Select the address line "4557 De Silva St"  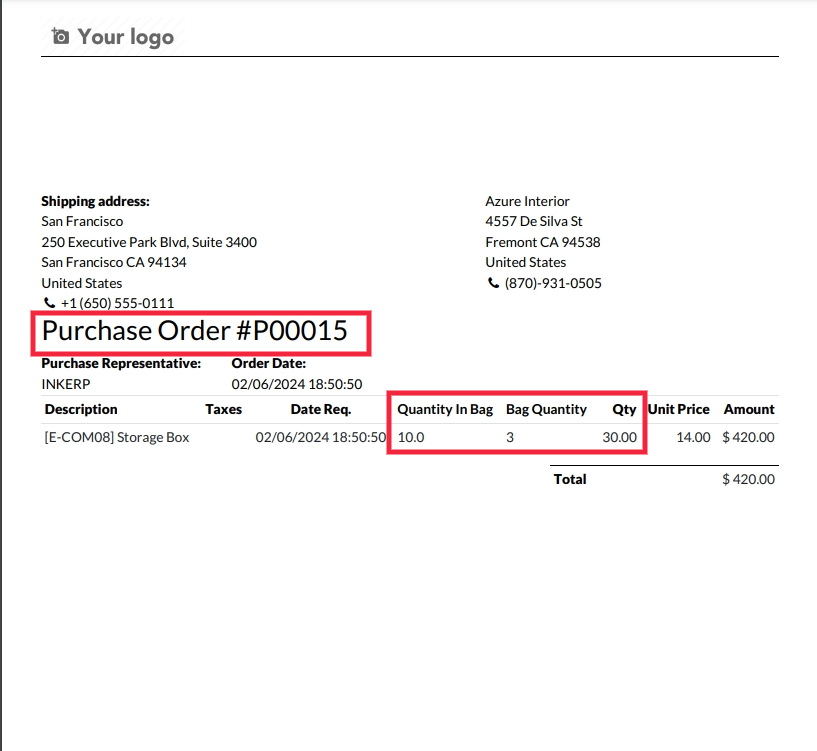pyautogui.click(x=534, y=221)
